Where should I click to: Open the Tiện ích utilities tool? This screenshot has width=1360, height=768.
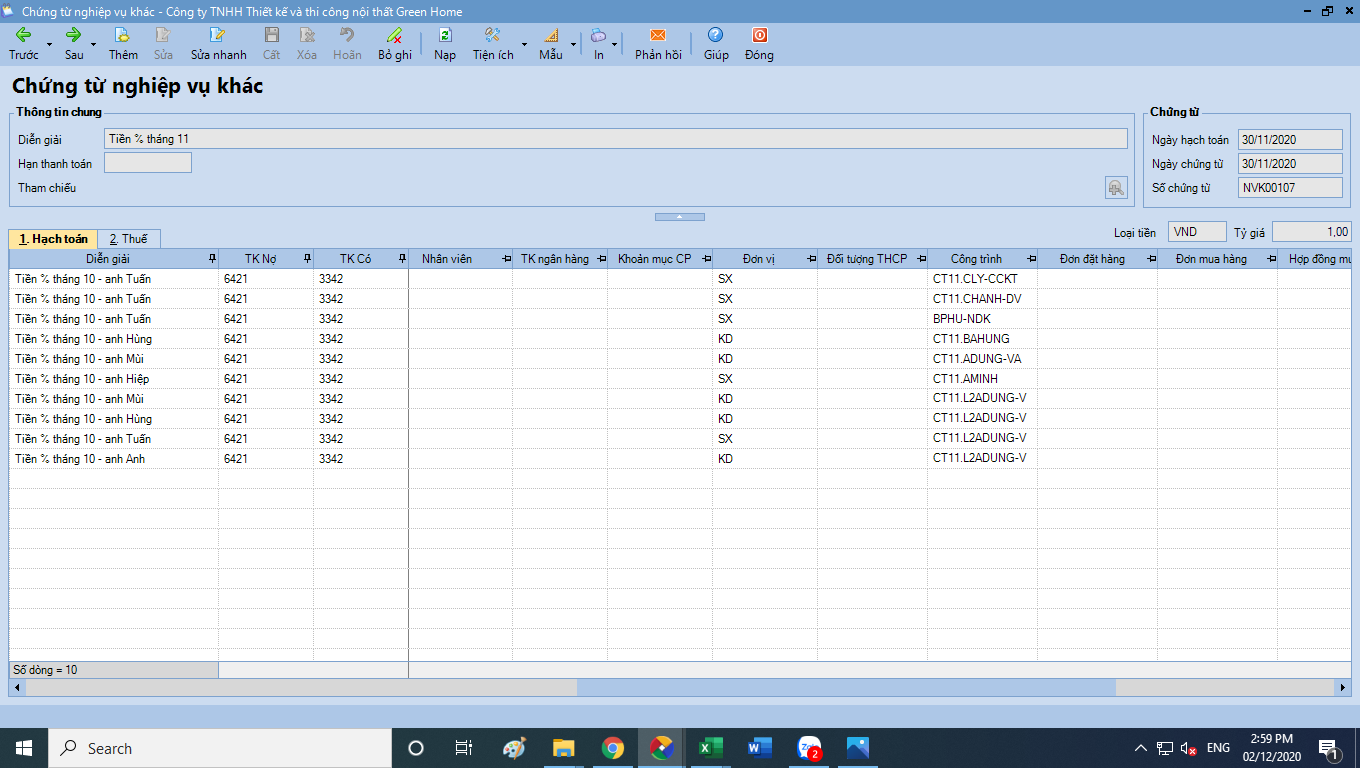pos(493,44)
